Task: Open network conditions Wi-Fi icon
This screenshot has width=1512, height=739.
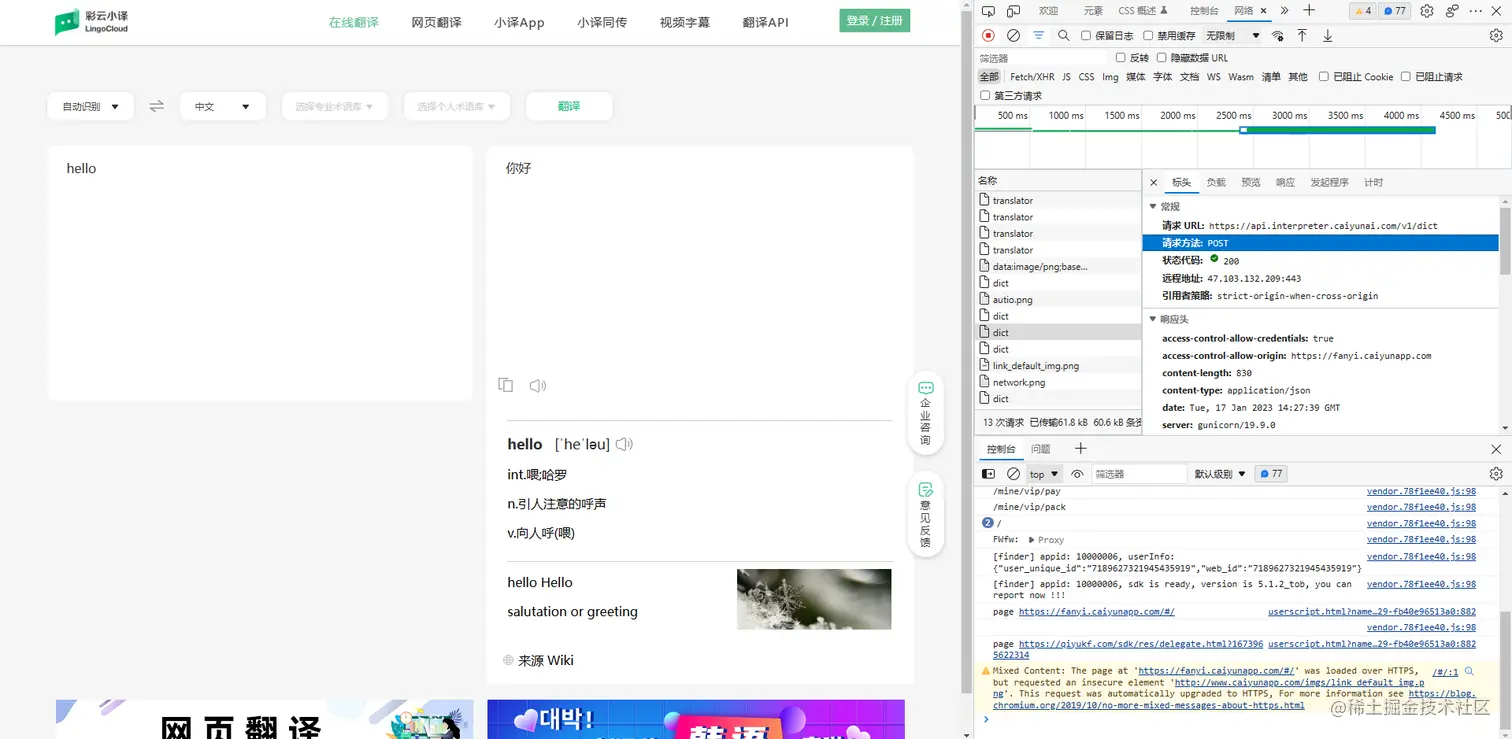Action: pos(1277,36)
